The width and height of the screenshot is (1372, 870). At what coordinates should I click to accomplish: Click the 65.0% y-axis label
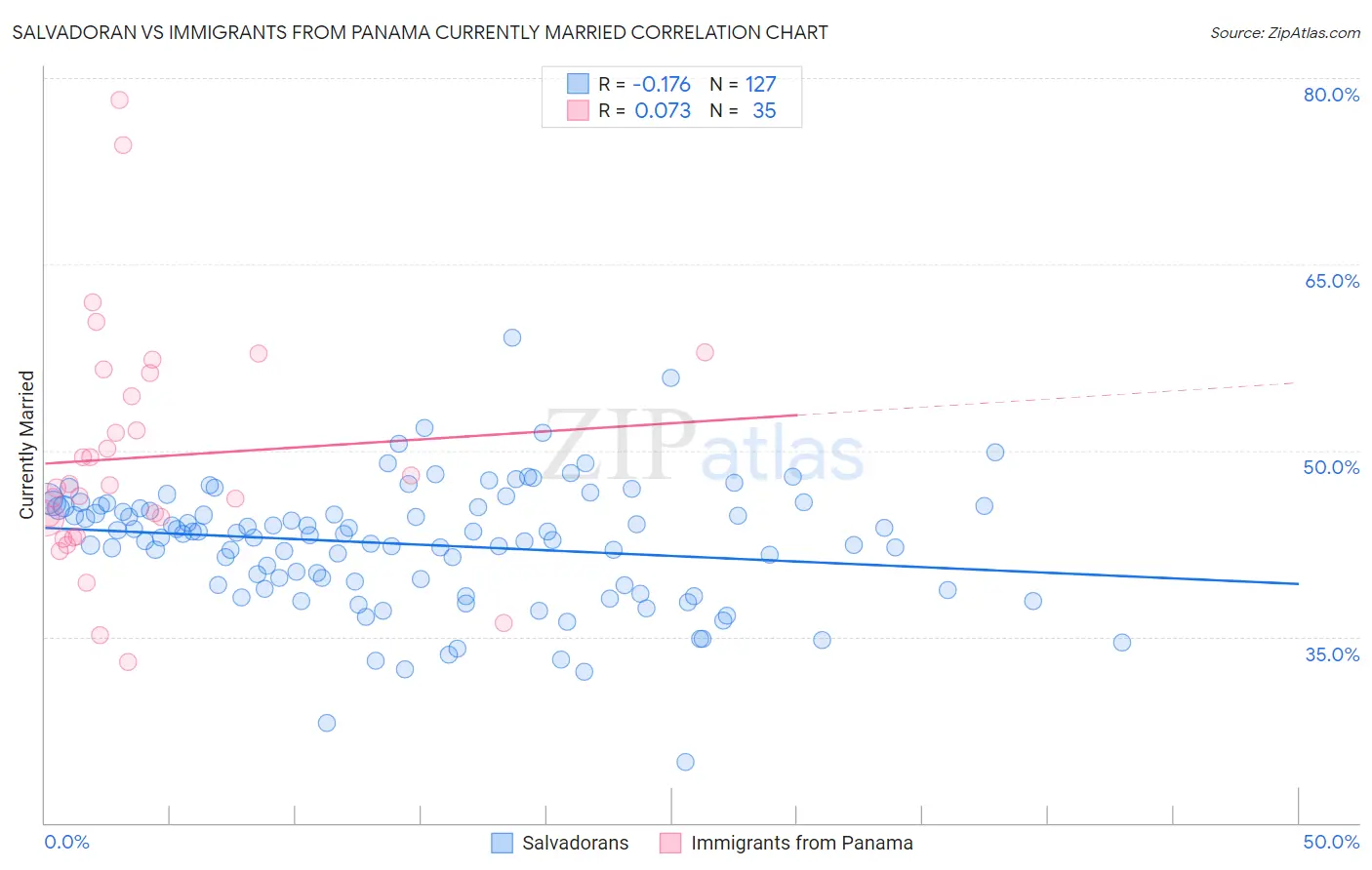[x=1332, y=281]
